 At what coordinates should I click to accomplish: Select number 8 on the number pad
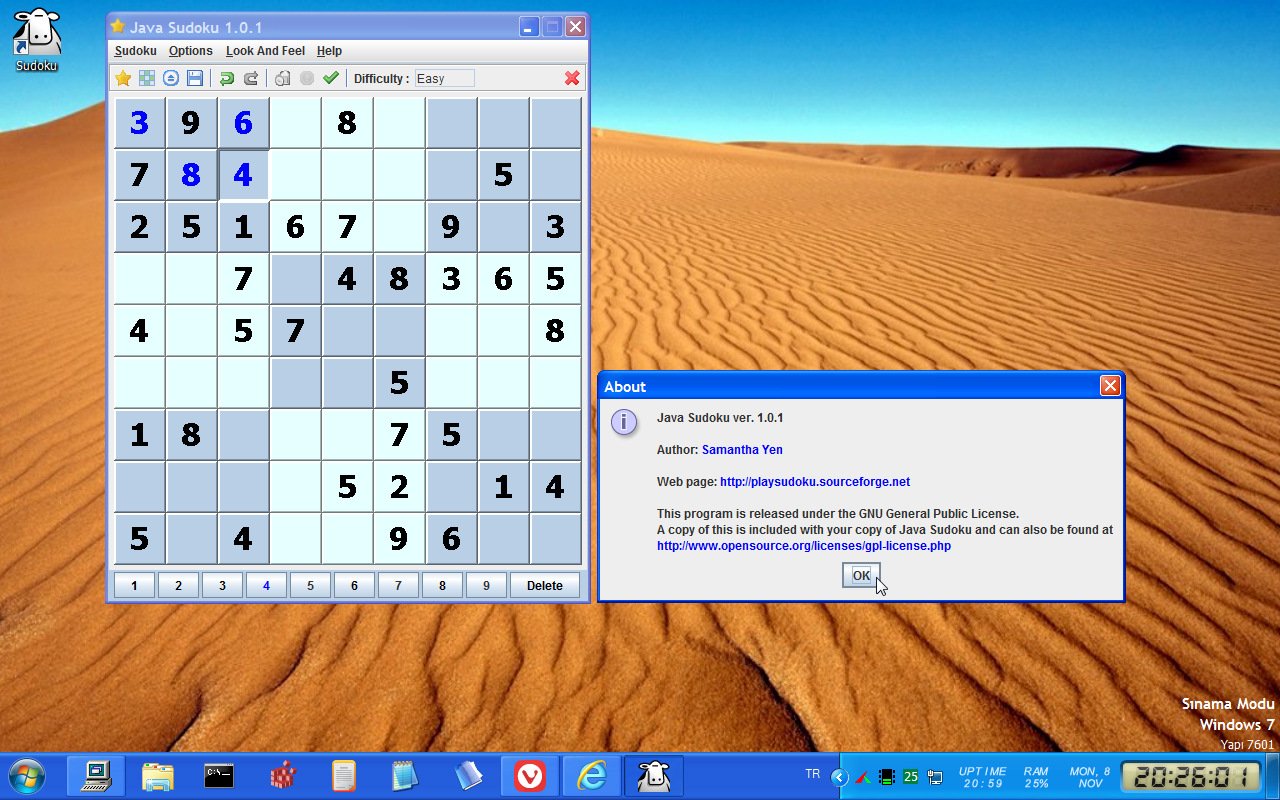pos(442,585)
